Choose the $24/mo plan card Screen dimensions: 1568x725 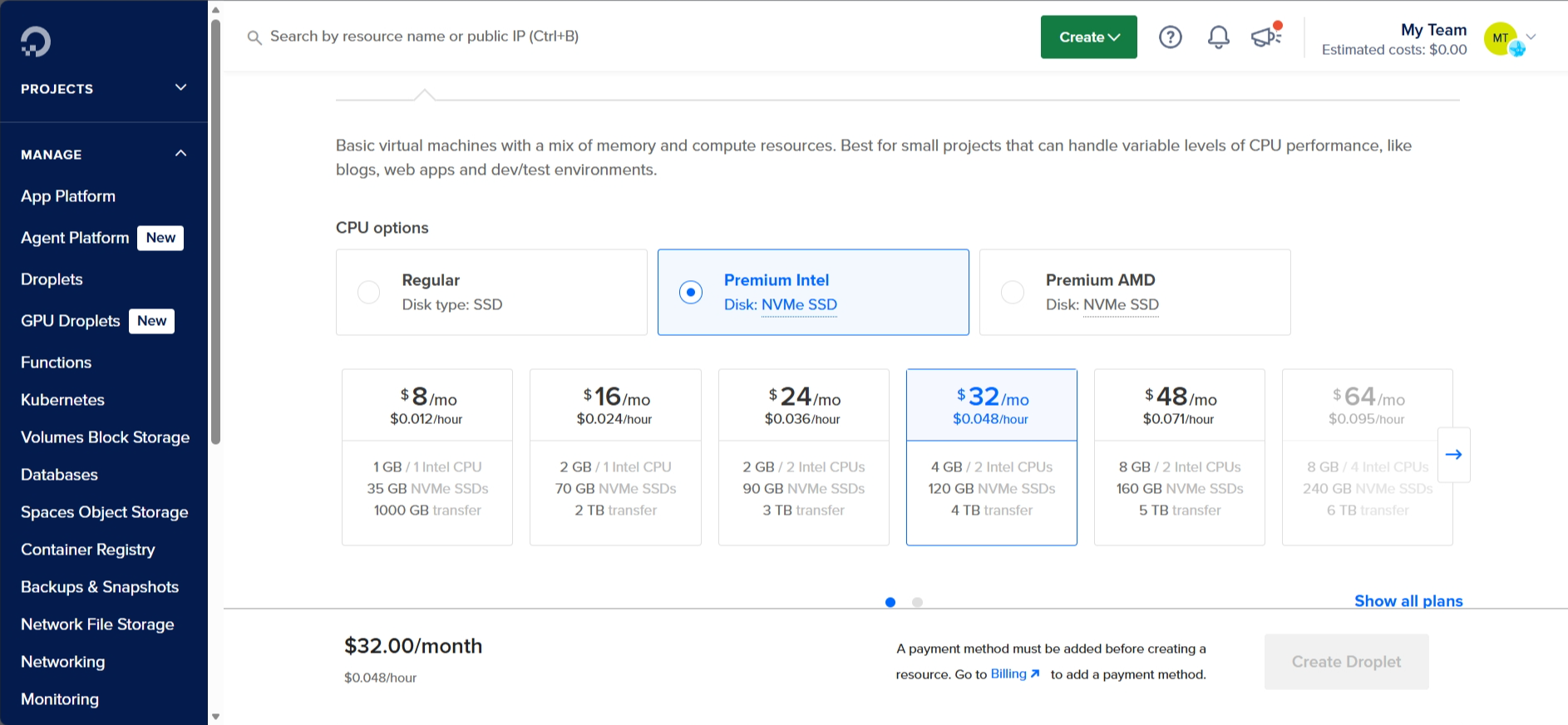click(804, 457)
